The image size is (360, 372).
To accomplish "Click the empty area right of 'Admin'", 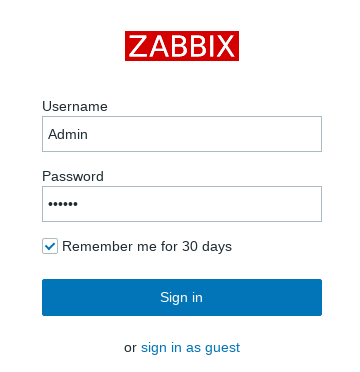I will [x=203, y=134].
